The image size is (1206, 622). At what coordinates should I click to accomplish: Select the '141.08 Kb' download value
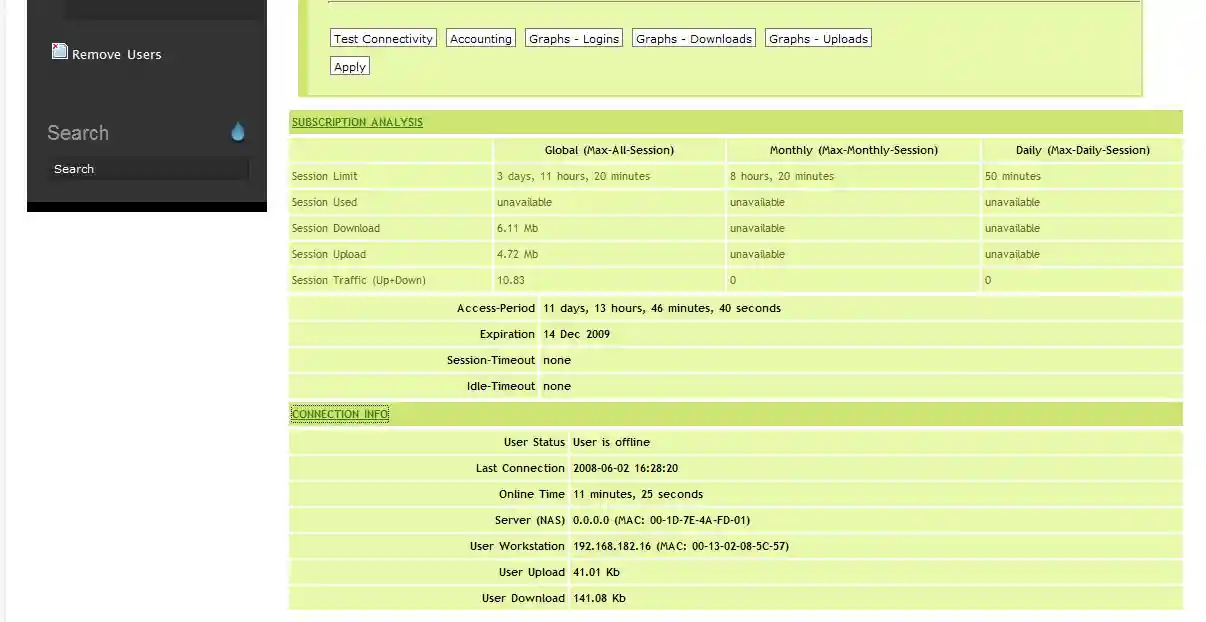click(599, 598)
